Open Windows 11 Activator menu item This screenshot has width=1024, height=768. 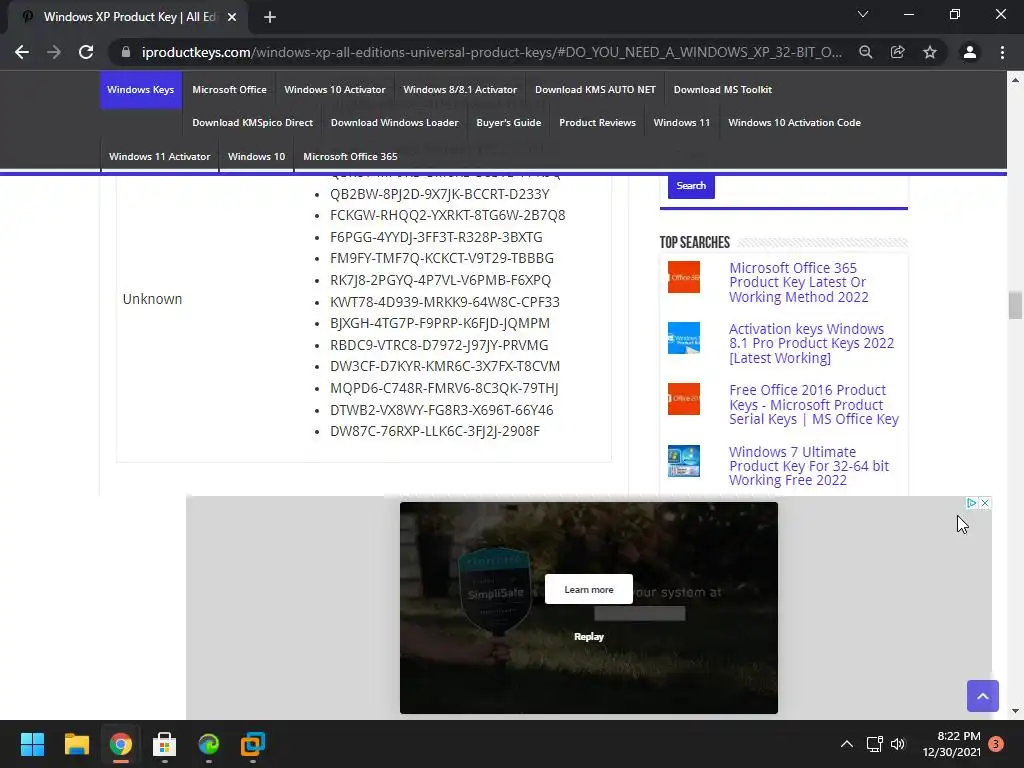(159, 157)
